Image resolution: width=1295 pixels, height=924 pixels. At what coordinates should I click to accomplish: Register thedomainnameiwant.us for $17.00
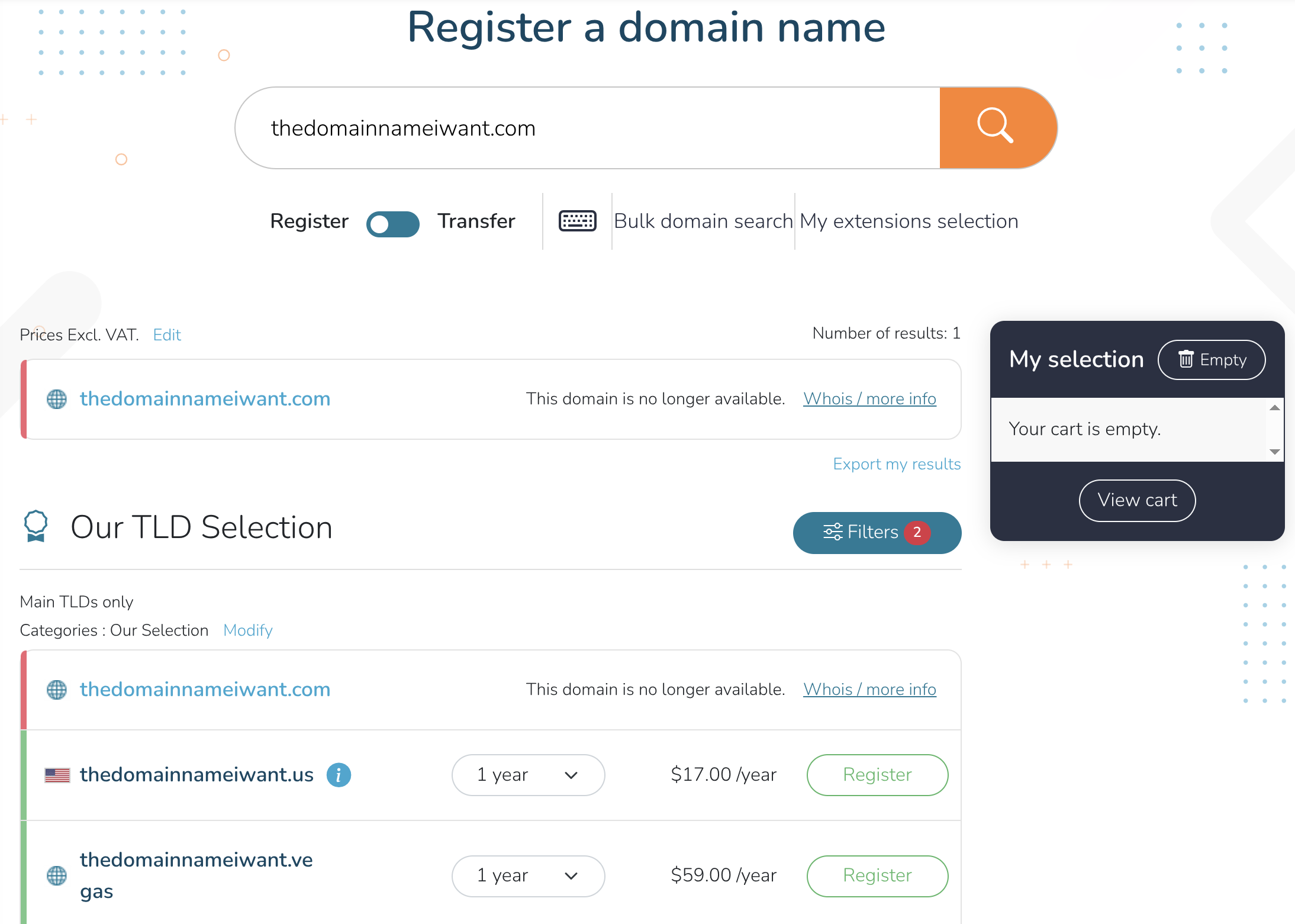point(877,775)
